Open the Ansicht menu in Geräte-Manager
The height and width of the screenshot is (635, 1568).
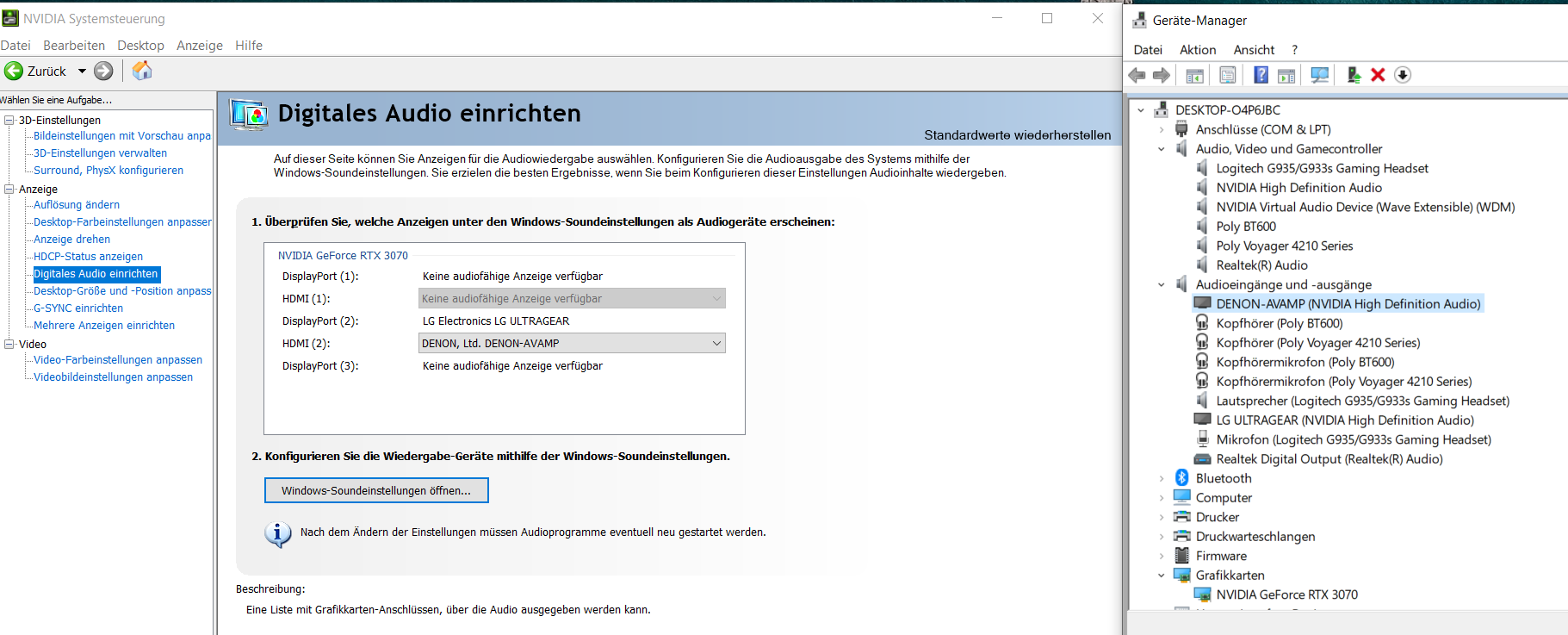(x=1254, y=50)
